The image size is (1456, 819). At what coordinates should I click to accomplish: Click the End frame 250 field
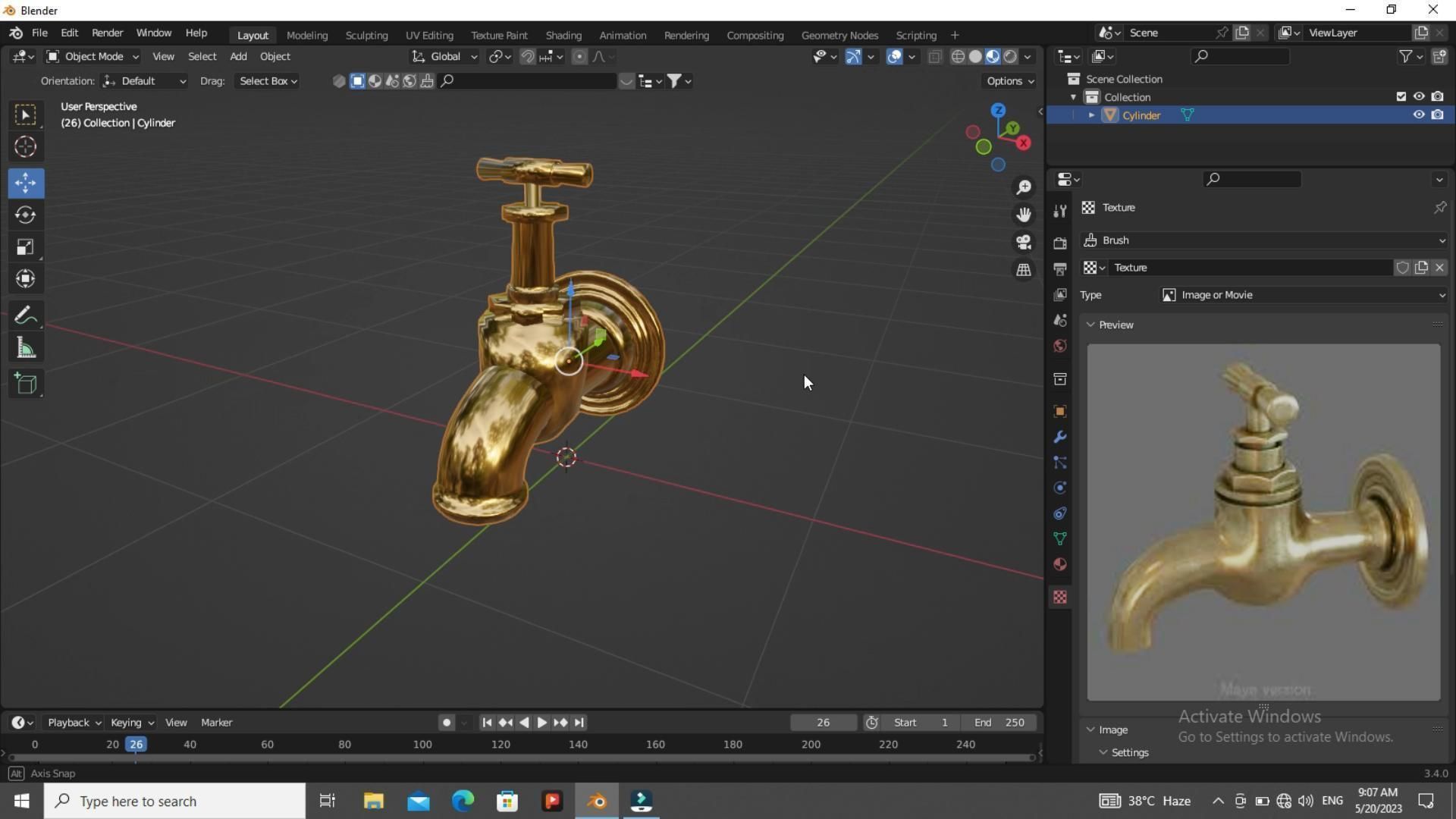pos(999,723)
